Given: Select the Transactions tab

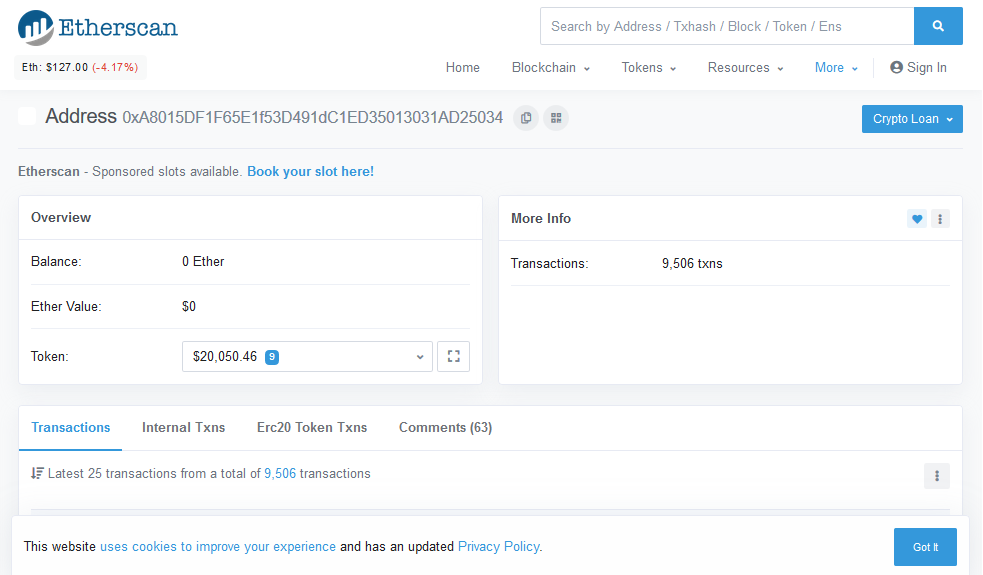Looking at the screenshot, I should pyautogui.click(x=71, y=428).
